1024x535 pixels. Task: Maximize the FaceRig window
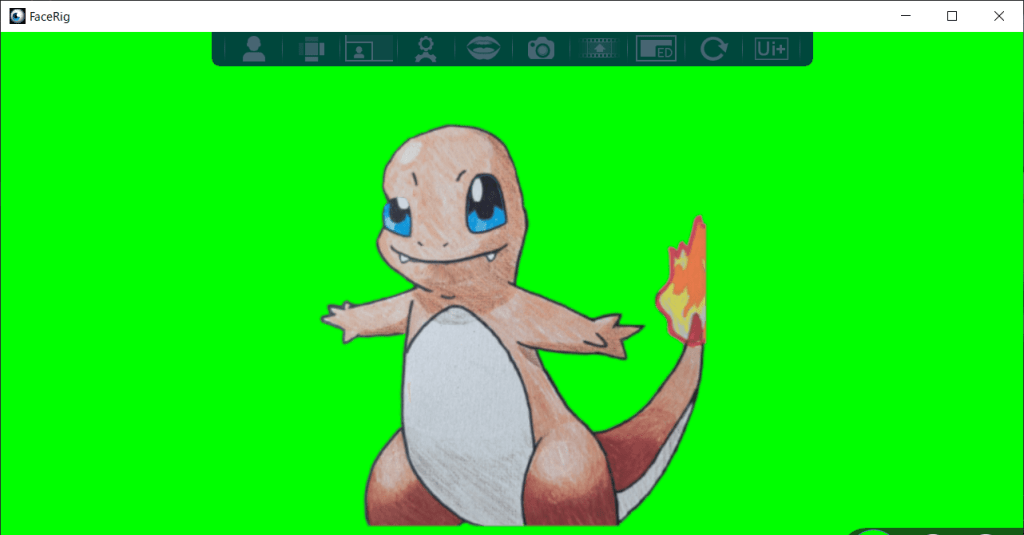click(952, 16)
